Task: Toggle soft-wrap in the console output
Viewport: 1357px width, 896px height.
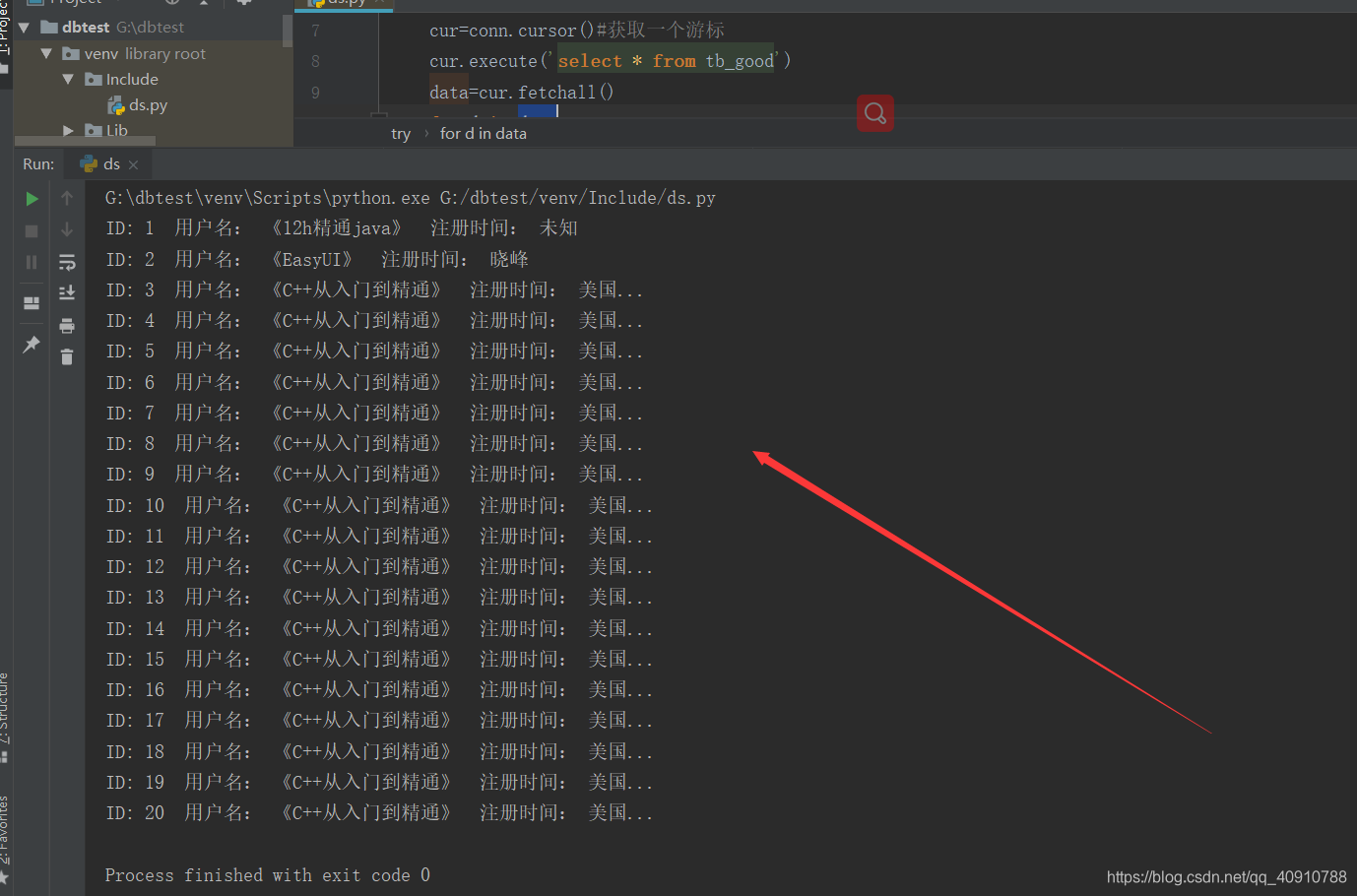Action: point(67,262)
